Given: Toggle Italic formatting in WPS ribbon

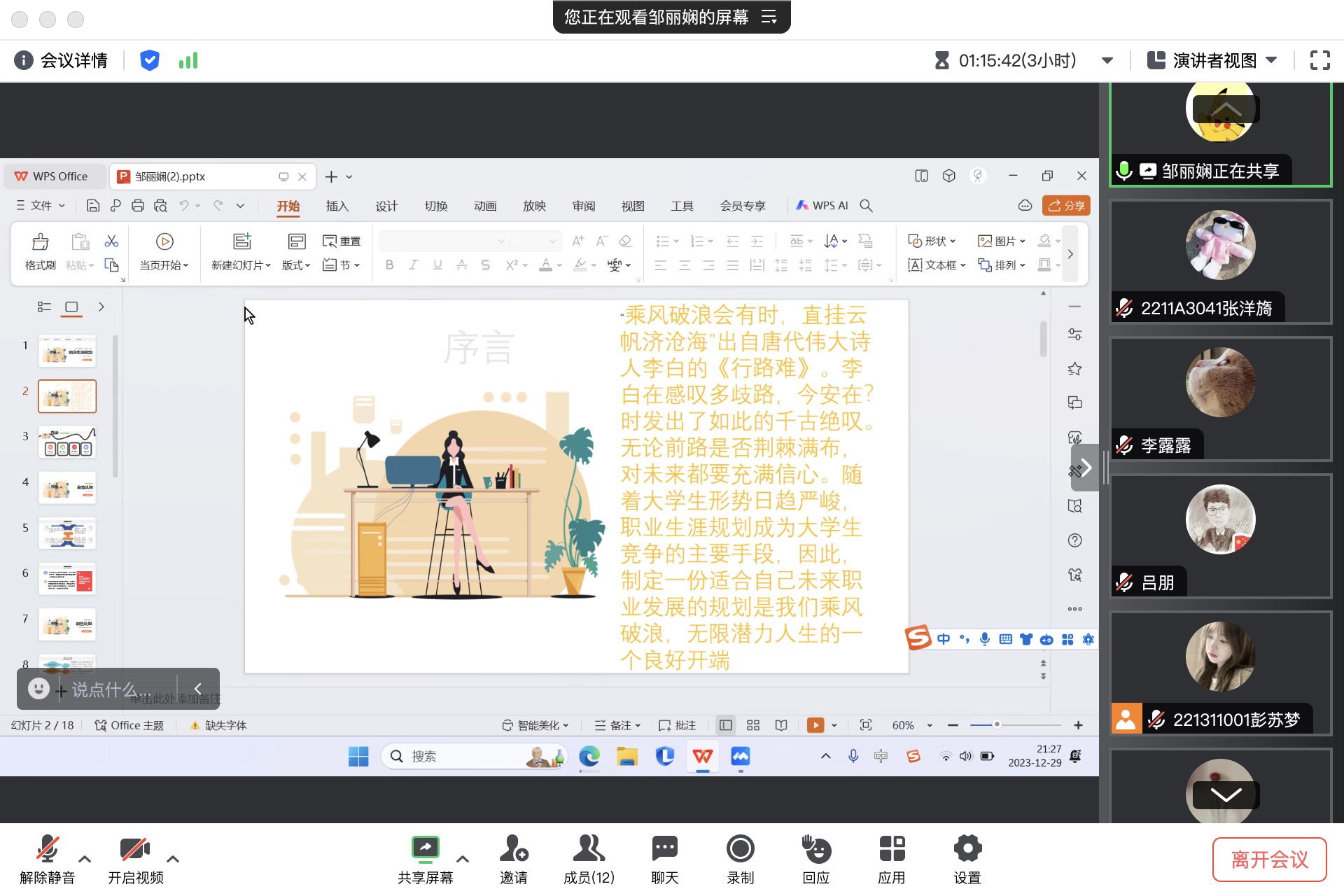Looking at the screenshot, I should (x=414, y=265).
